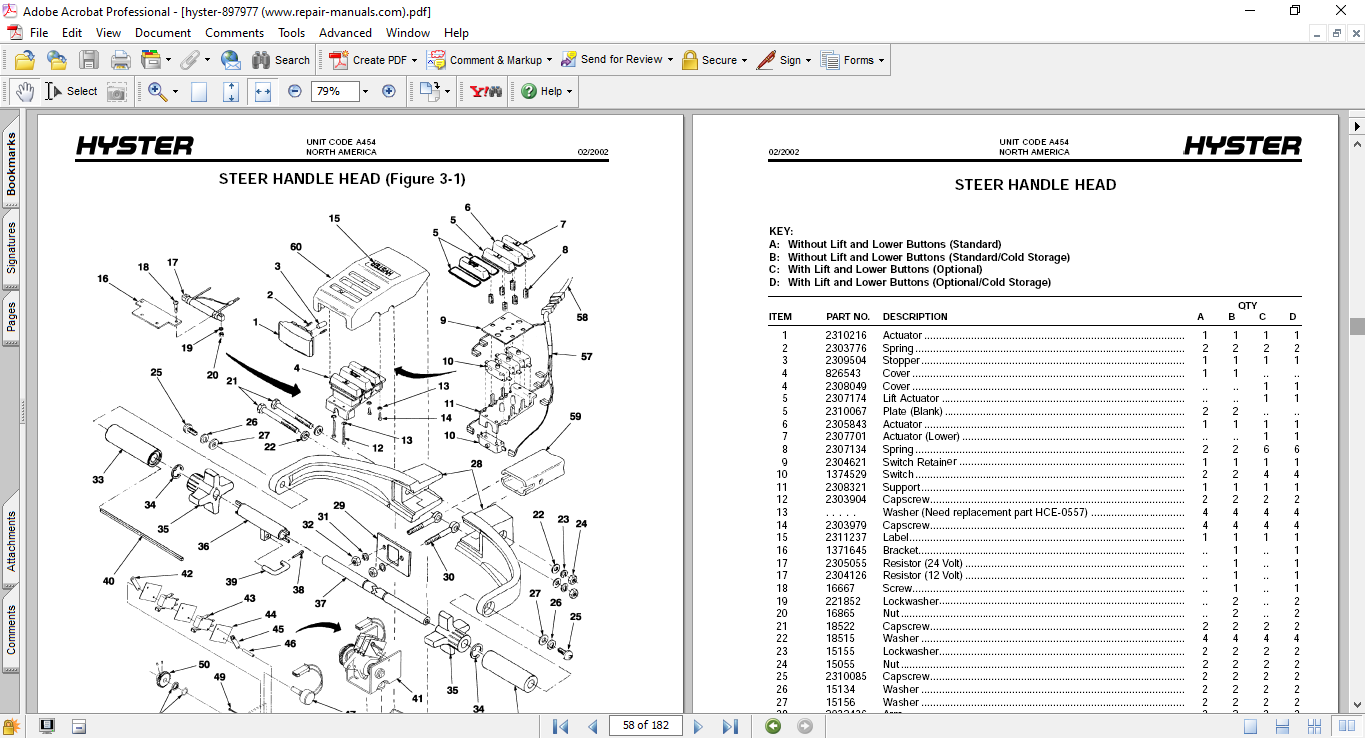Open the Pages side panel
Viewport: 1365px width, 738px height.
(x=11, y=317)
